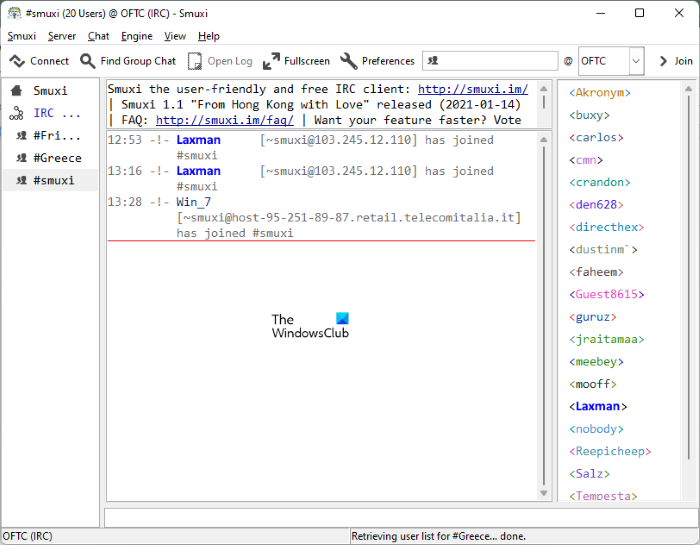The width and height of the screenshot is (700, 545).
Task: Select user nobody in user list
Action: point(596,429)
